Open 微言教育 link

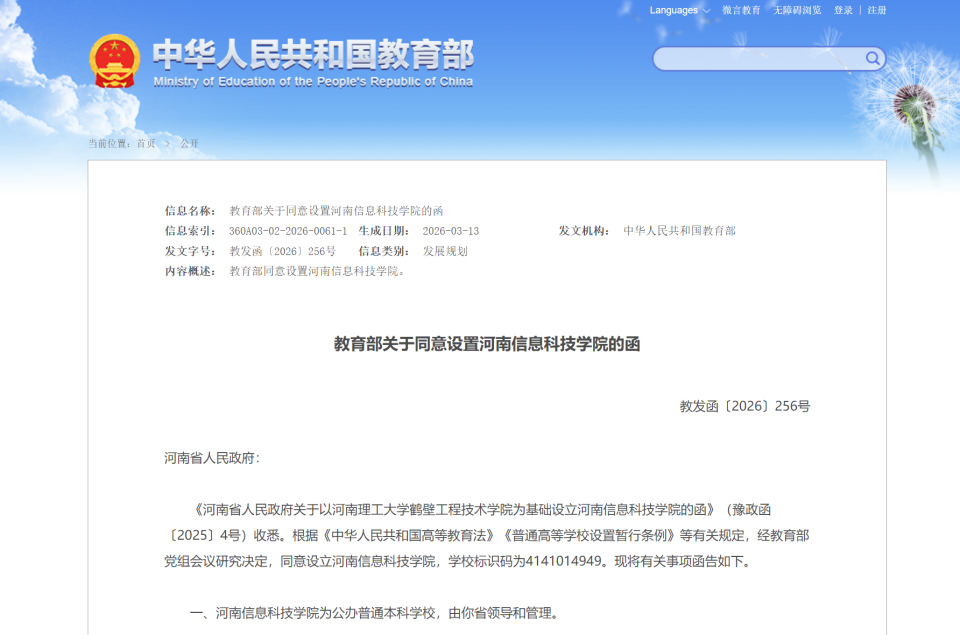[741, 10]
